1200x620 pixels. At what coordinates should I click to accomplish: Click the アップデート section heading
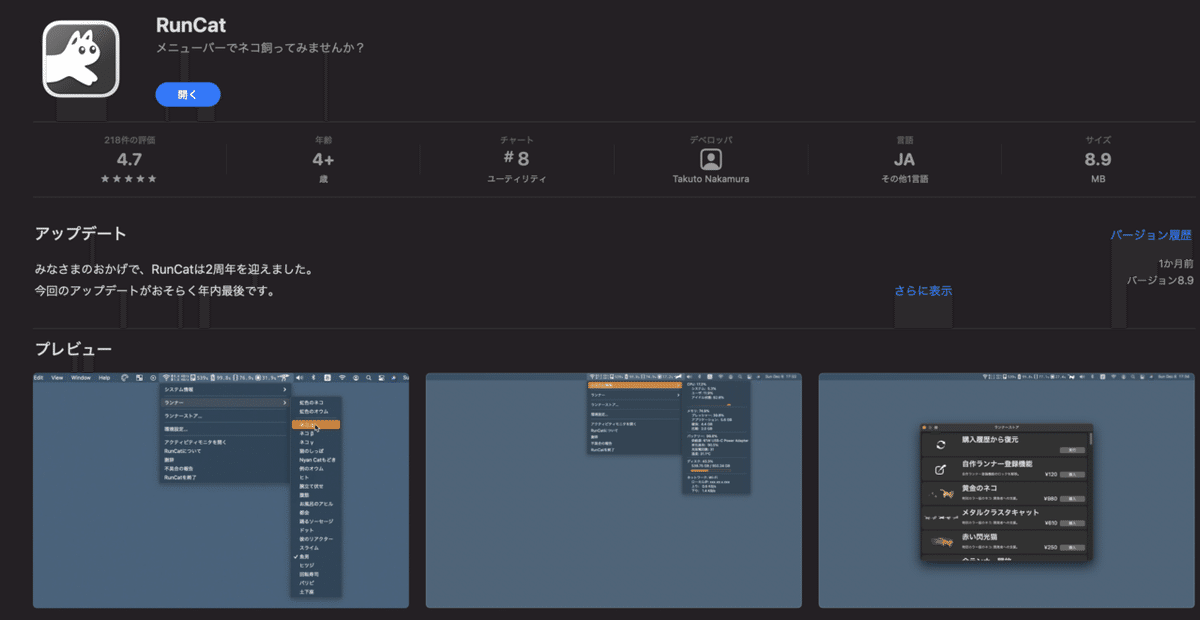coord(80,234)
